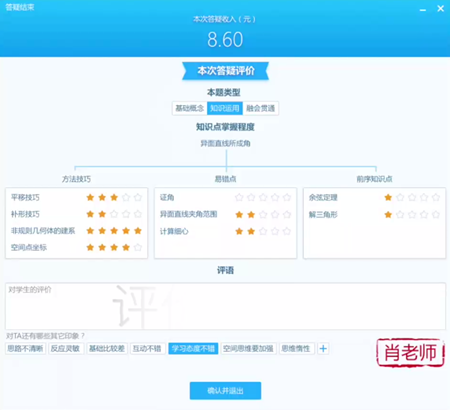Click the first star for 证角

(239, 197)
